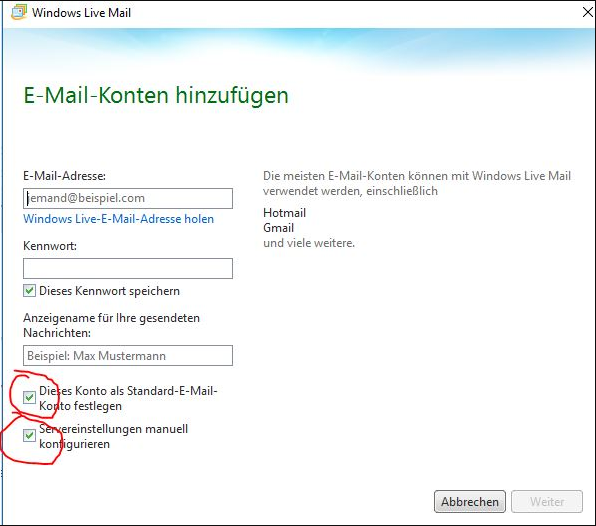Click the Kennwort: label
Viewport: 596px width, 526px height.
click(50, 246)
